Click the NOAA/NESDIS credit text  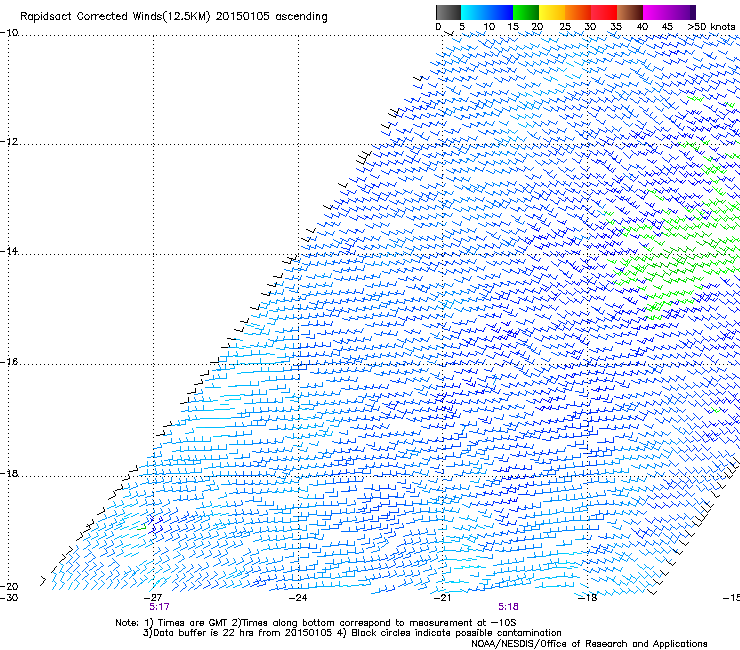(x=589, y=644)
